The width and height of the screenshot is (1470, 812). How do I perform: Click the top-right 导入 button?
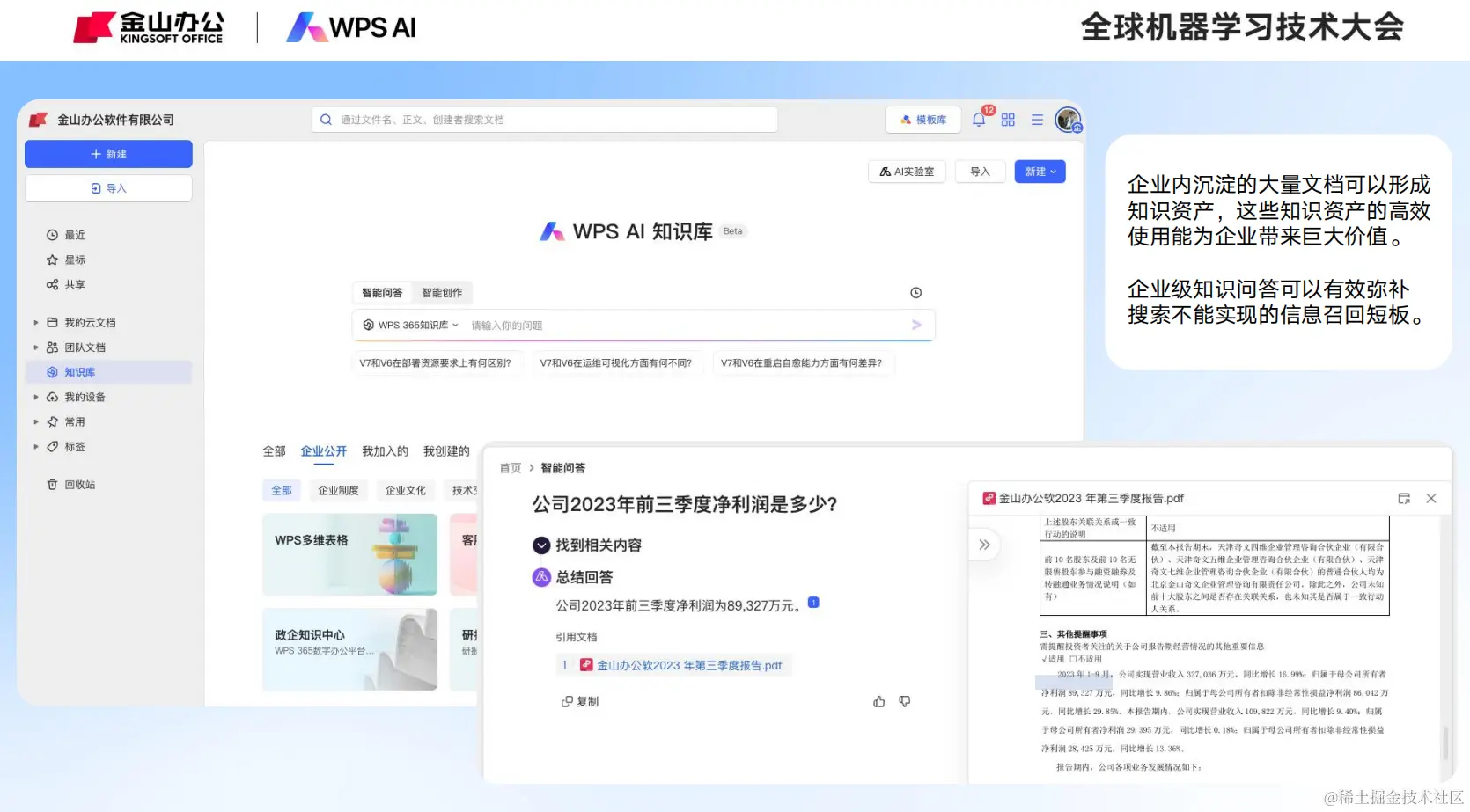(x=980, y=172)
